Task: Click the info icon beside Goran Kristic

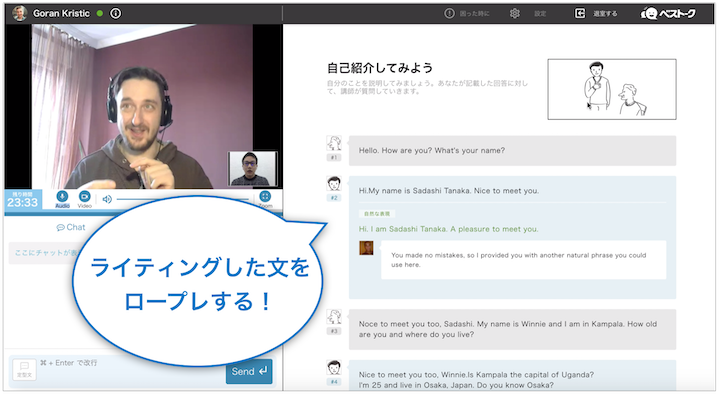Action: coord(116,13)
